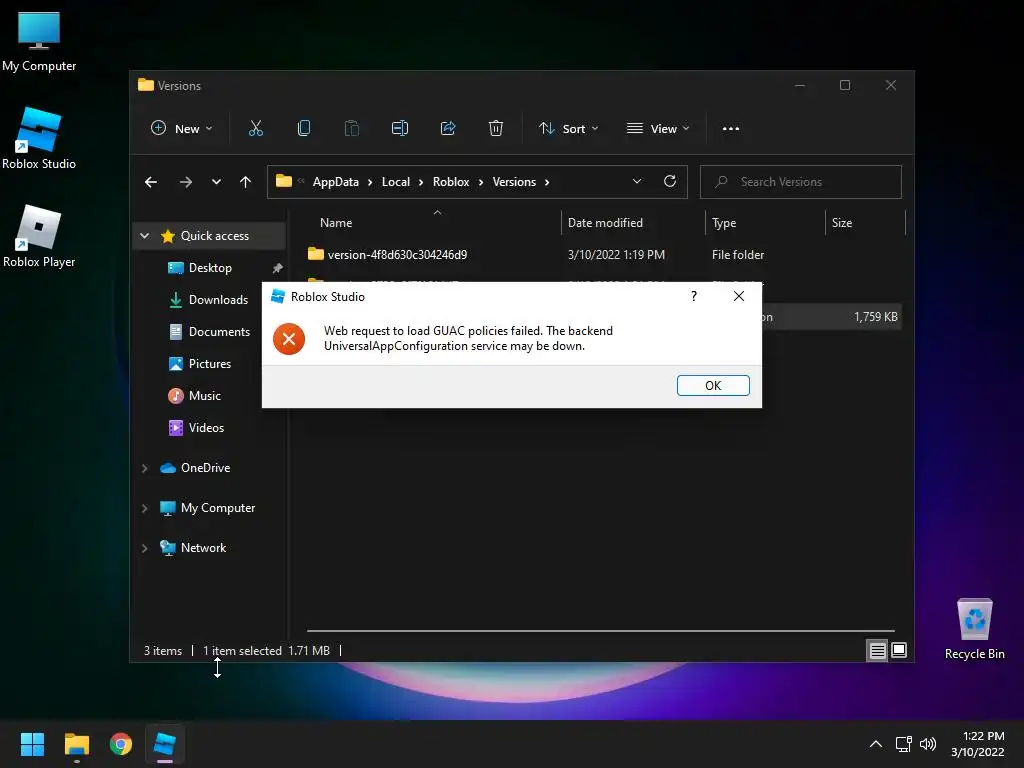The image size is (1024, 768).
Task: Show hidden system tray icons
Action: 876,744
